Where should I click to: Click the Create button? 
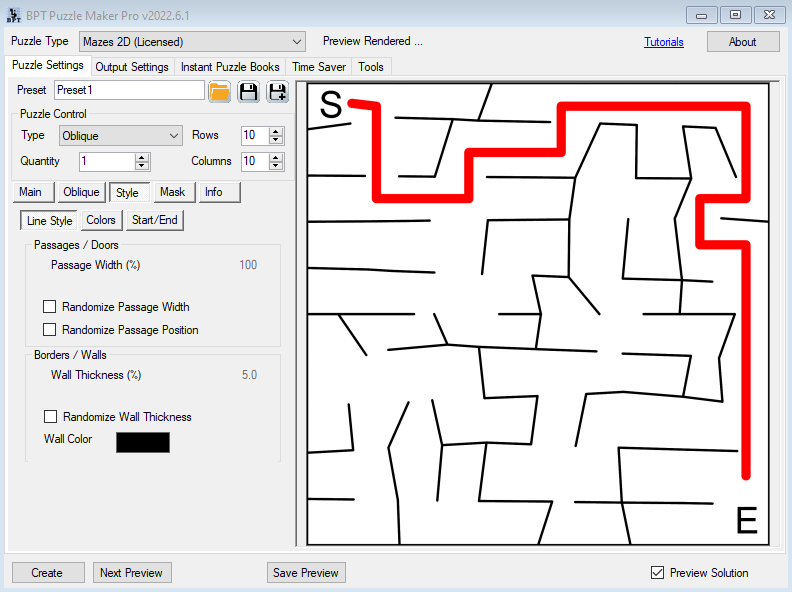point(48,573)
